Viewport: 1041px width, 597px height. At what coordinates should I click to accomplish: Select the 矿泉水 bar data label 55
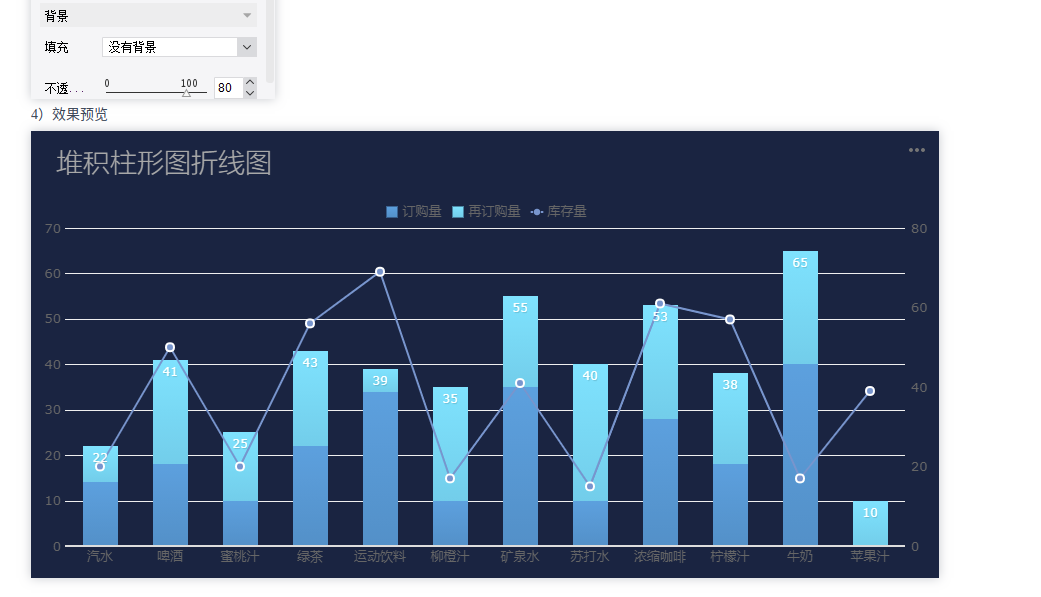point(520,308)
